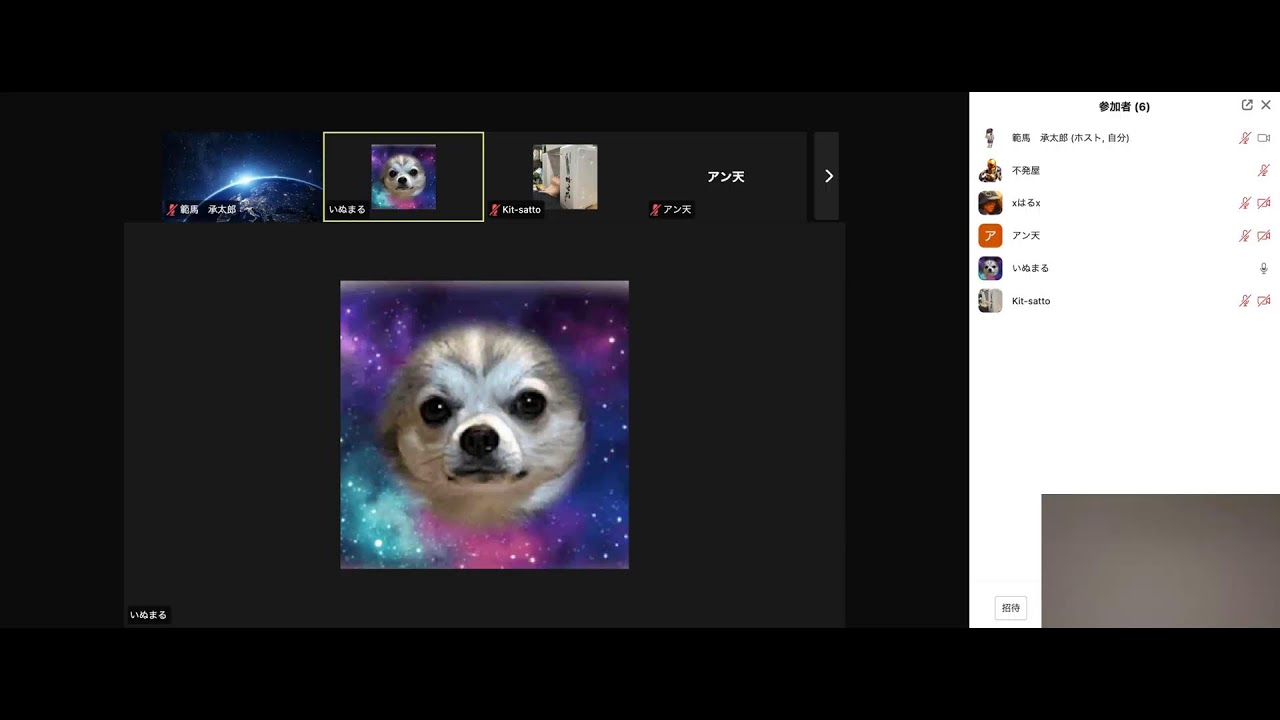Close the participants panel
The width and height of the screenshot is (1280, 720).
(1266, 105)
